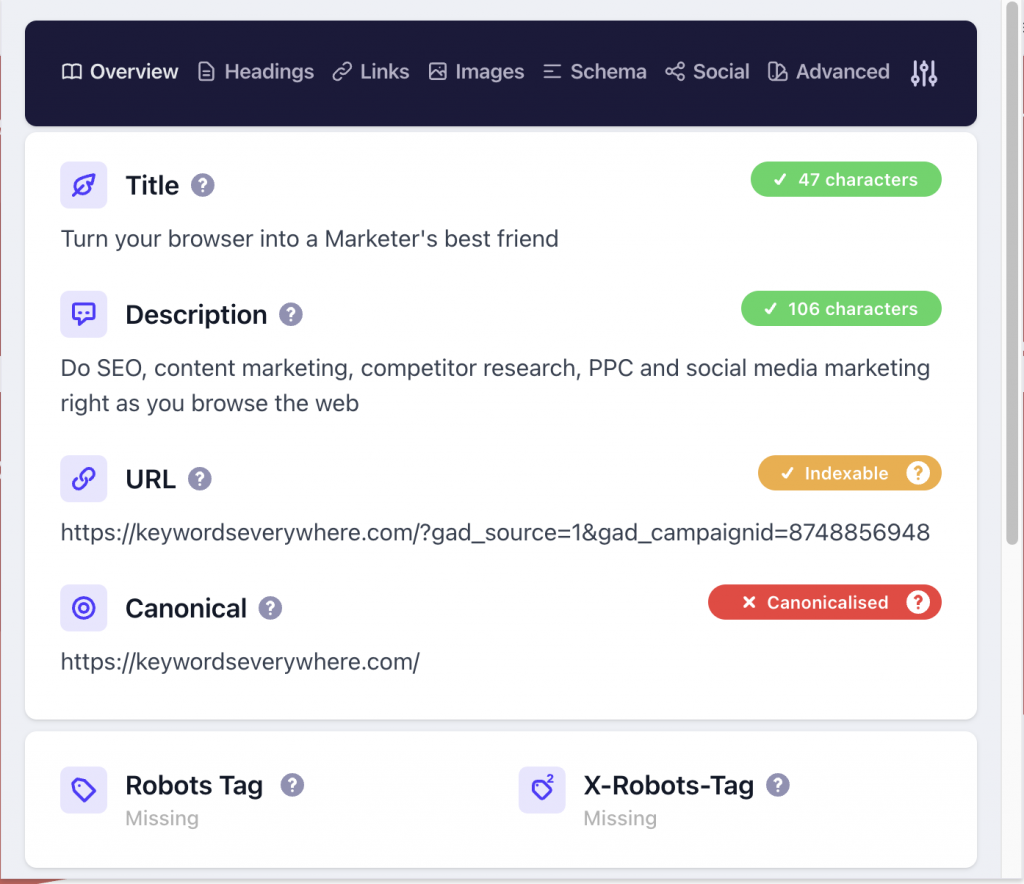Click the canonical URL https://keywordseverywhere.com/
1024x884 pixels.
[x=240, y=662]
